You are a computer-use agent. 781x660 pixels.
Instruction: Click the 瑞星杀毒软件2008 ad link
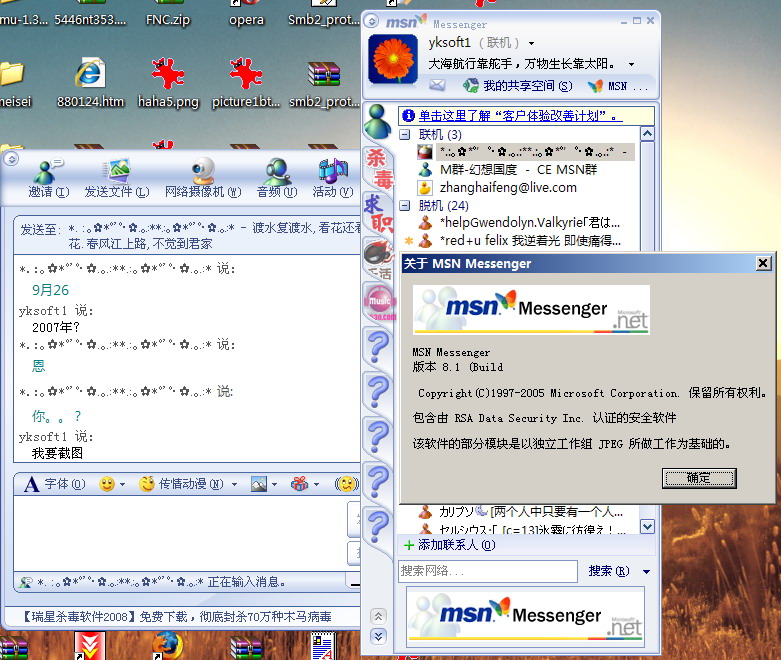click(176, 617)
